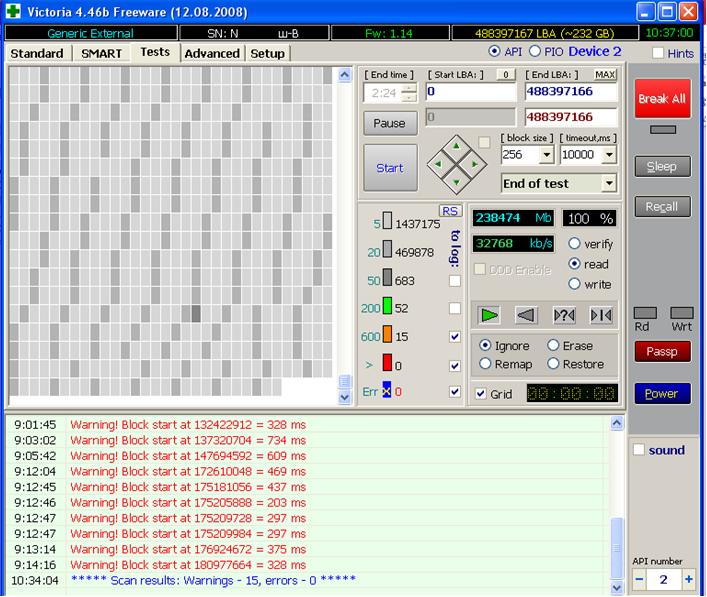Click the Scan results warnings log line

tap(213, 580)
